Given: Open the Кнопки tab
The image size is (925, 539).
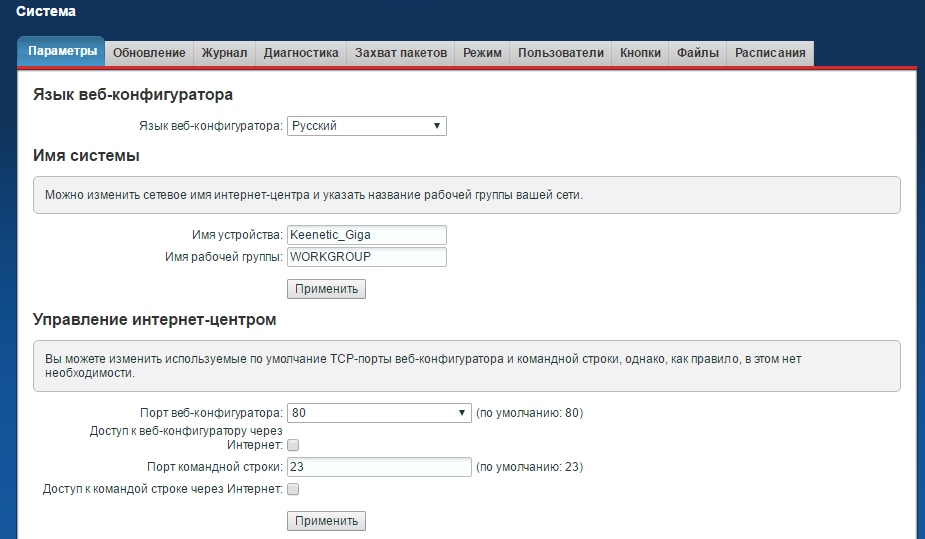Looking at the screenshot, I should point(640,53).
